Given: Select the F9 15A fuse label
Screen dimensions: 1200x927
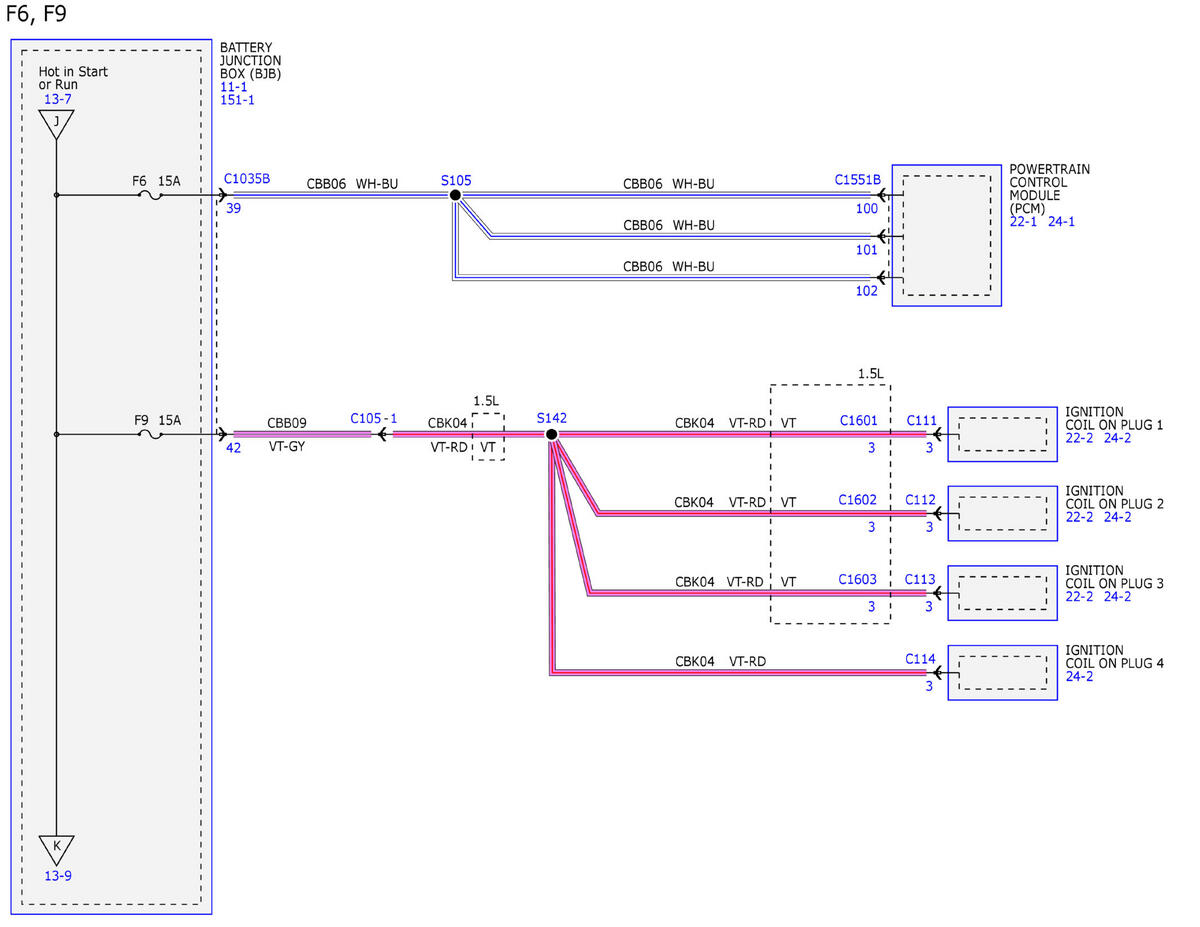Looking at the screenshot, I should pyautogui.click(x=157, y=420).
